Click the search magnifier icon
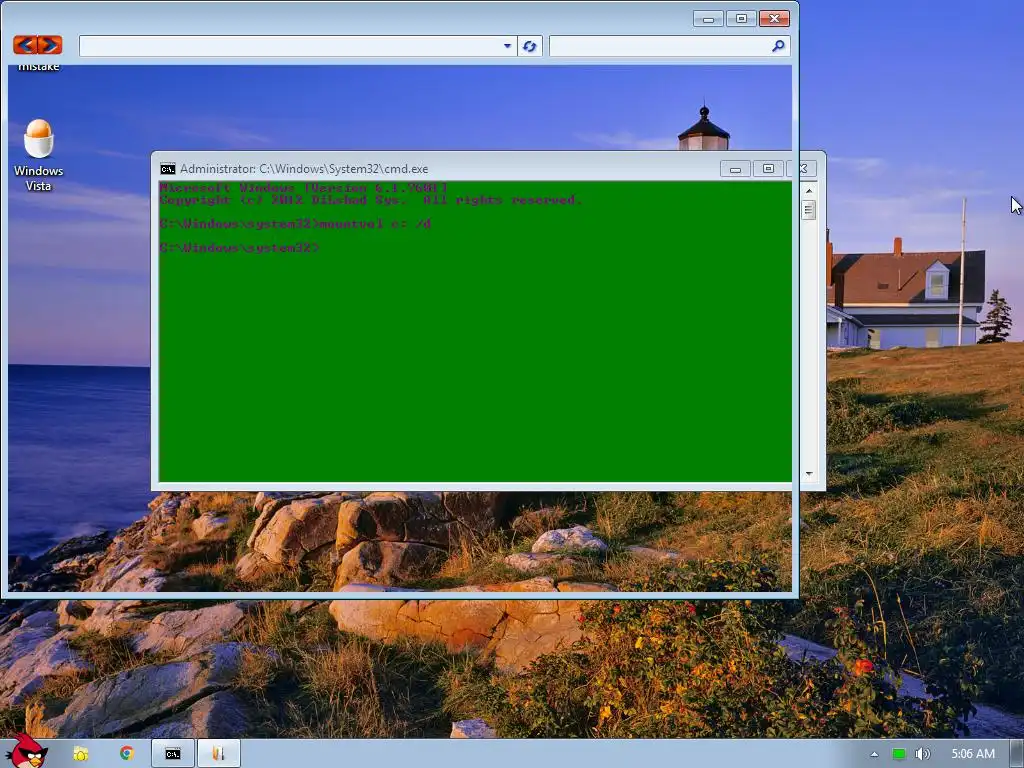The height and width of the screenshot is (768, 1024). point(778,46)
